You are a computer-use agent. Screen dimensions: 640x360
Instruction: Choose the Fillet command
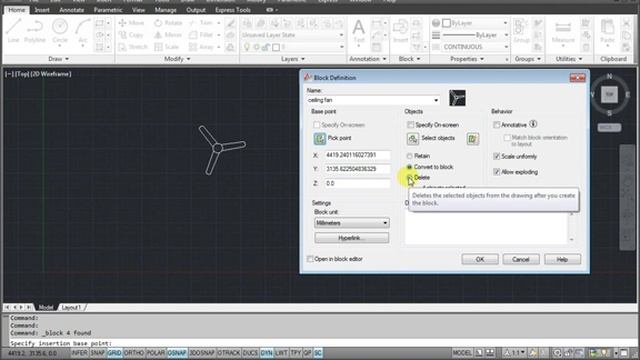tap(201, 35)
